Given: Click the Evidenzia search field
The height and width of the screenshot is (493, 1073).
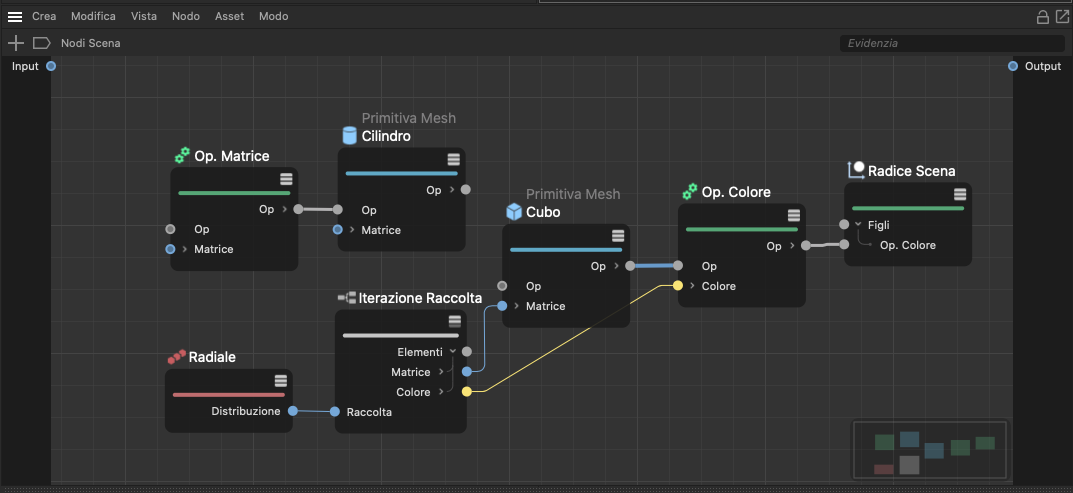Looking at the screenshot, I should click(952, 43).
